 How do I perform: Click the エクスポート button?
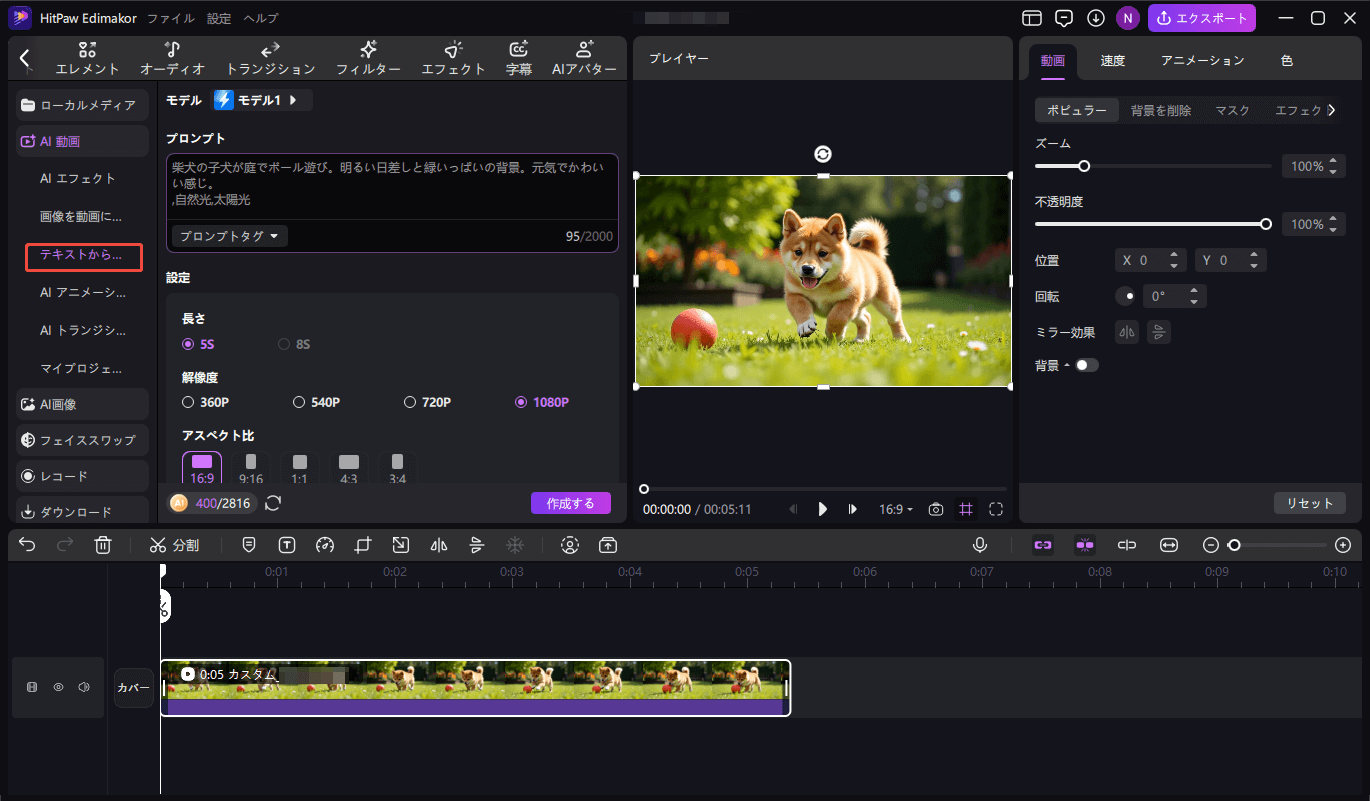point(1202,18)
